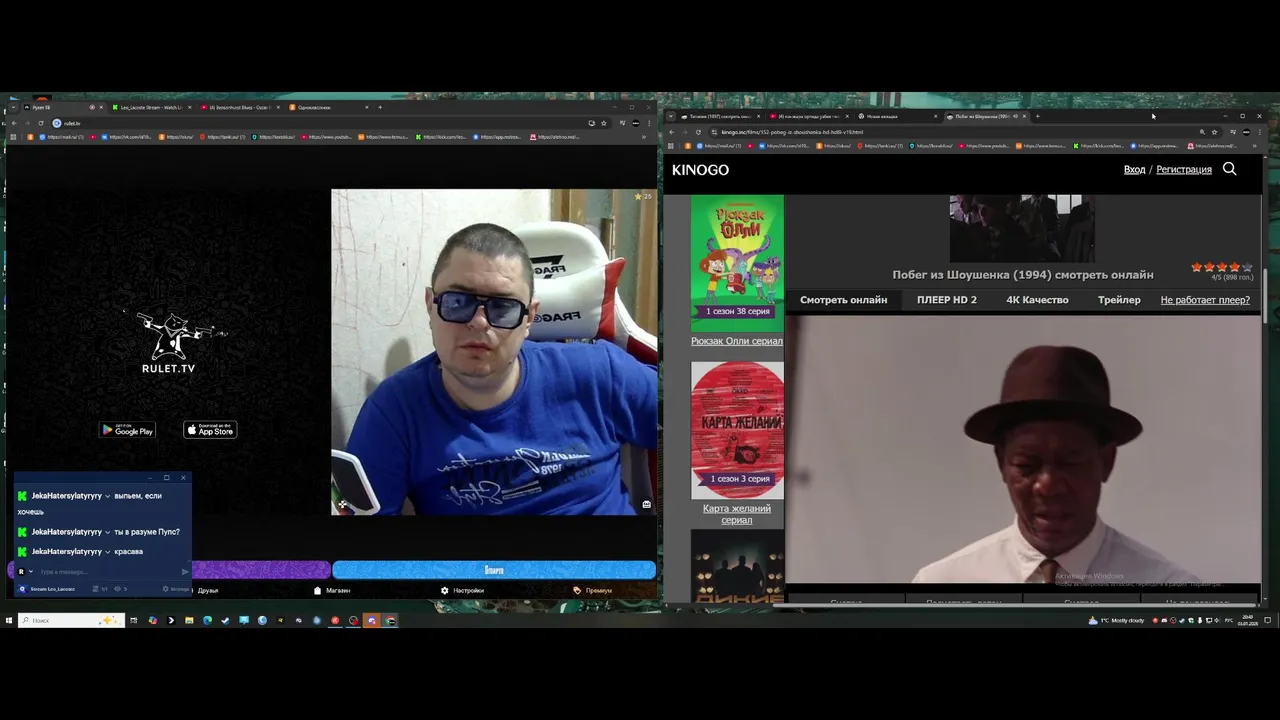Open the Вход login link
Screen dimensions: 1280x720
point(1134,170)
